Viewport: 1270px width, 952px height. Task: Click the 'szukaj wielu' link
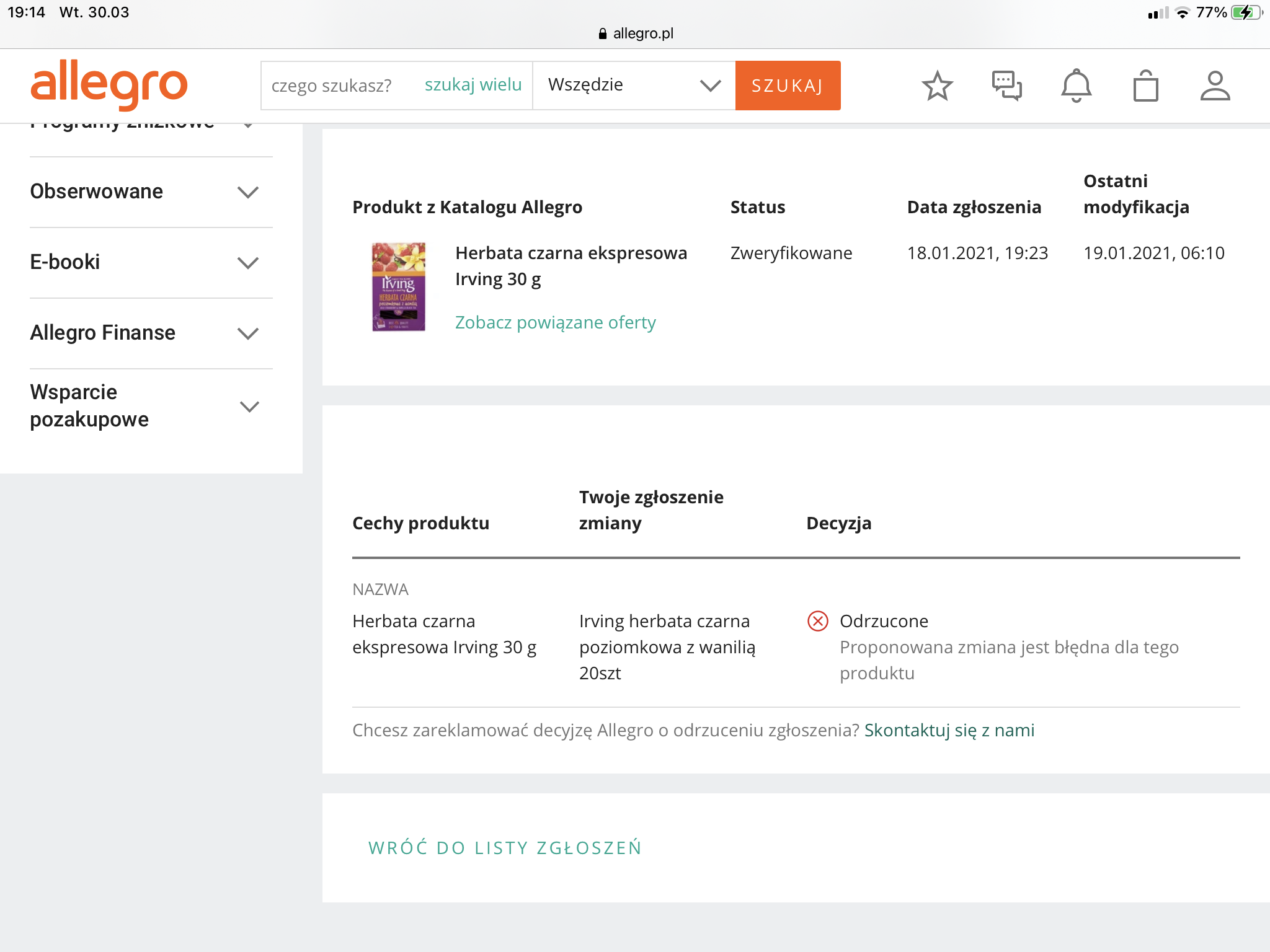pyautogui.click(x=473, y=85)
